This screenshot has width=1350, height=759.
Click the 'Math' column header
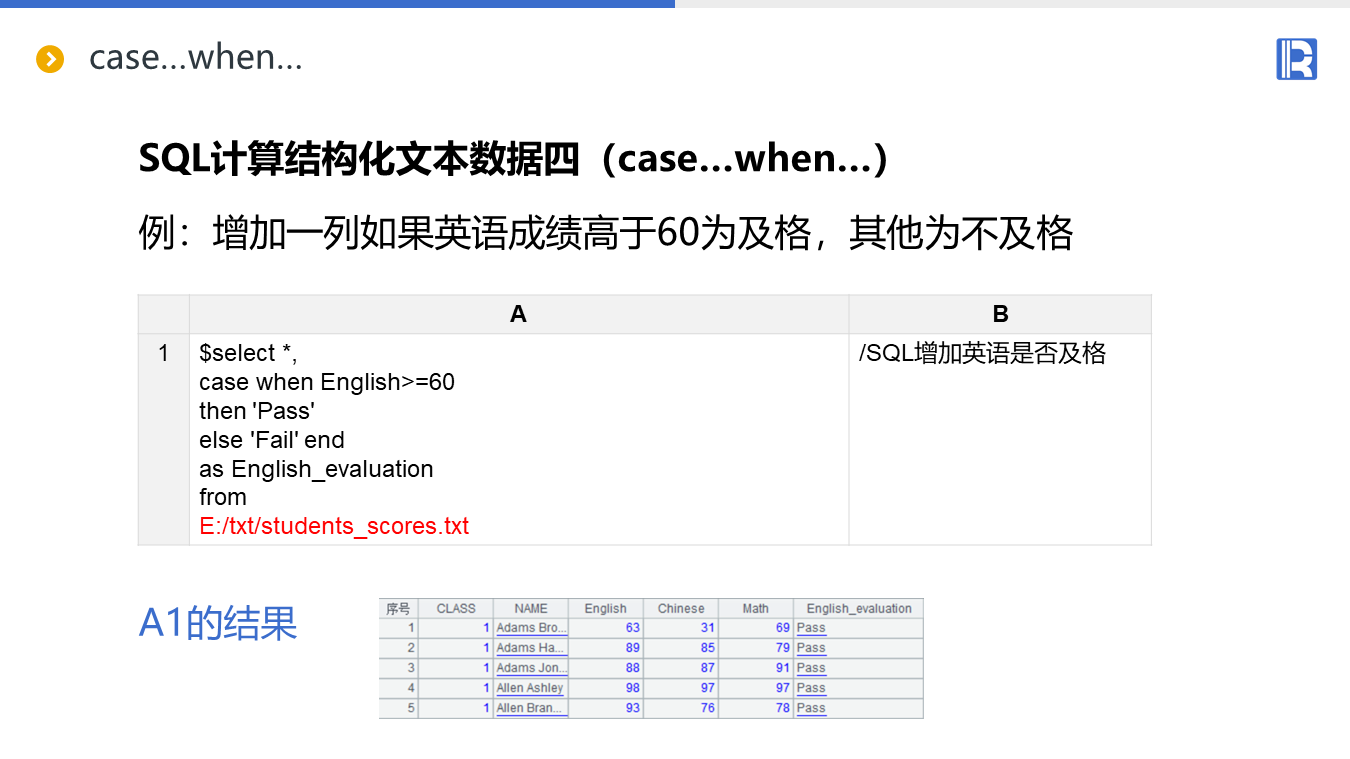(x=756, y=608)
